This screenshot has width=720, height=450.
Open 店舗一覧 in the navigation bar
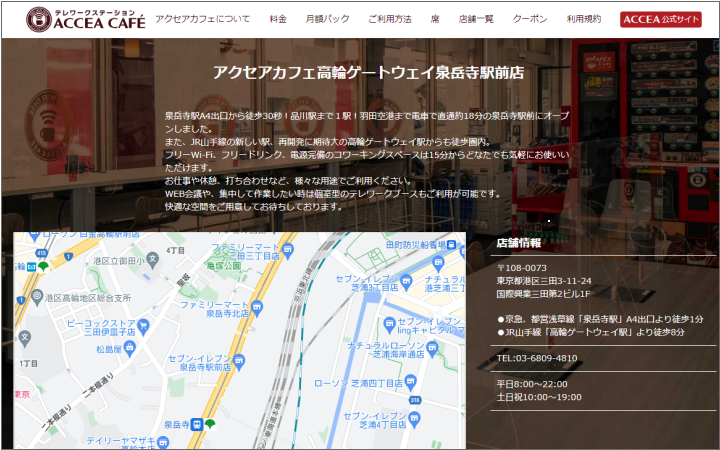476,19
